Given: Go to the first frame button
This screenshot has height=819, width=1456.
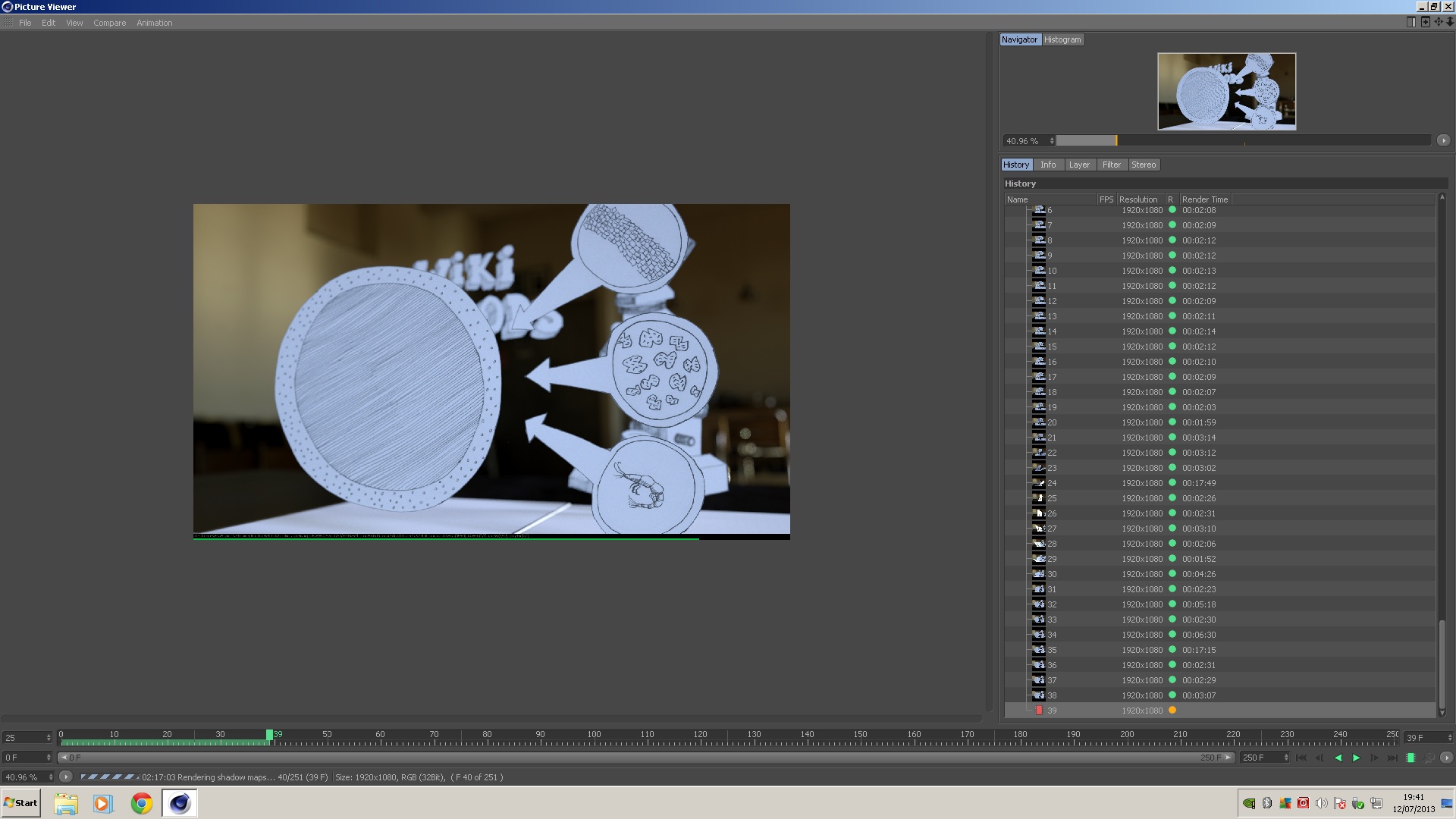Looking at the screenshot, I should (1301, 758).
